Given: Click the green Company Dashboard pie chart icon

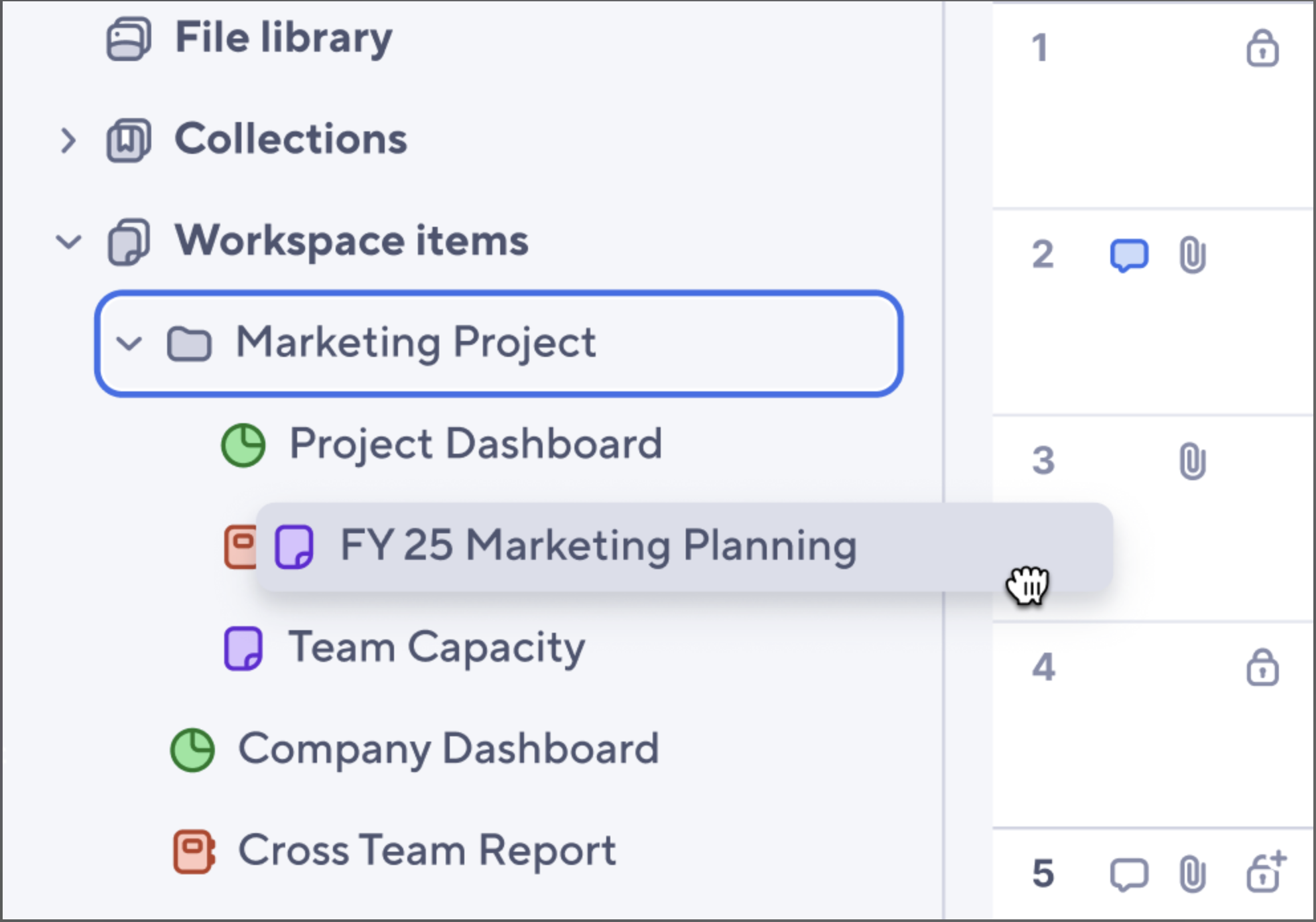Looking at the screenshot, I should [194, 750].
